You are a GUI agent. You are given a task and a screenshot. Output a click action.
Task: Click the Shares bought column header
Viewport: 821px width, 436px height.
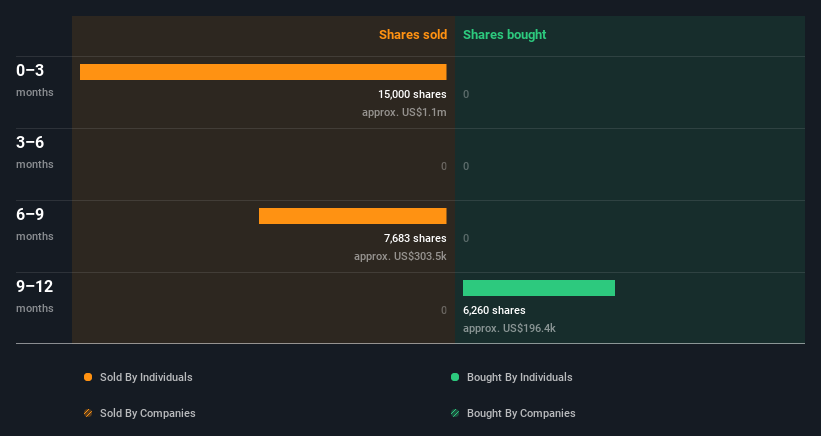click(504, 35)
